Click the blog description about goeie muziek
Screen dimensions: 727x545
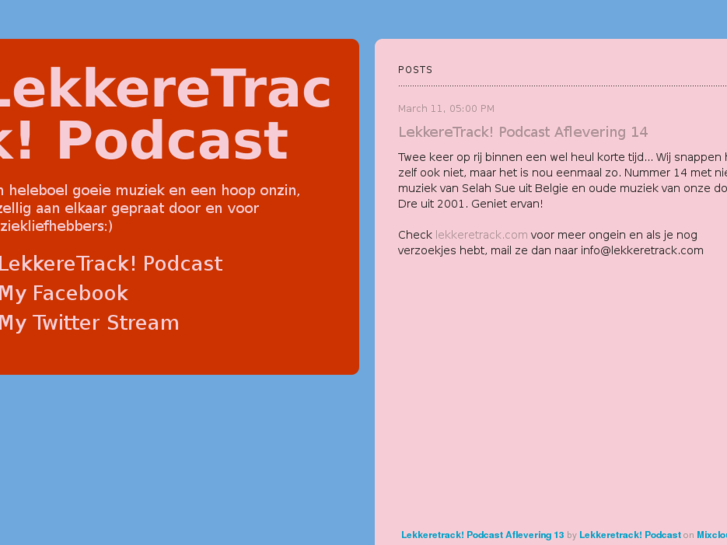pyautogui.click(x=150, y=208)
